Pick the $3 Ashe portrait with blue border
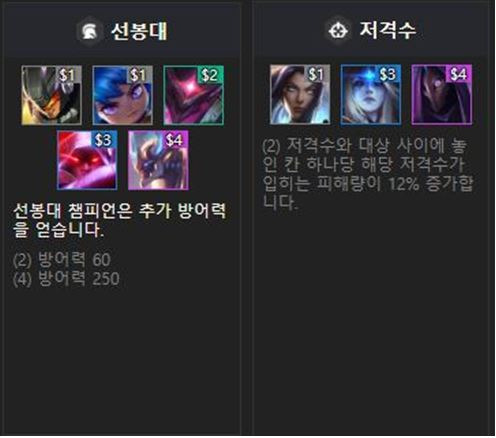The image size is (496, 438). 371,95
